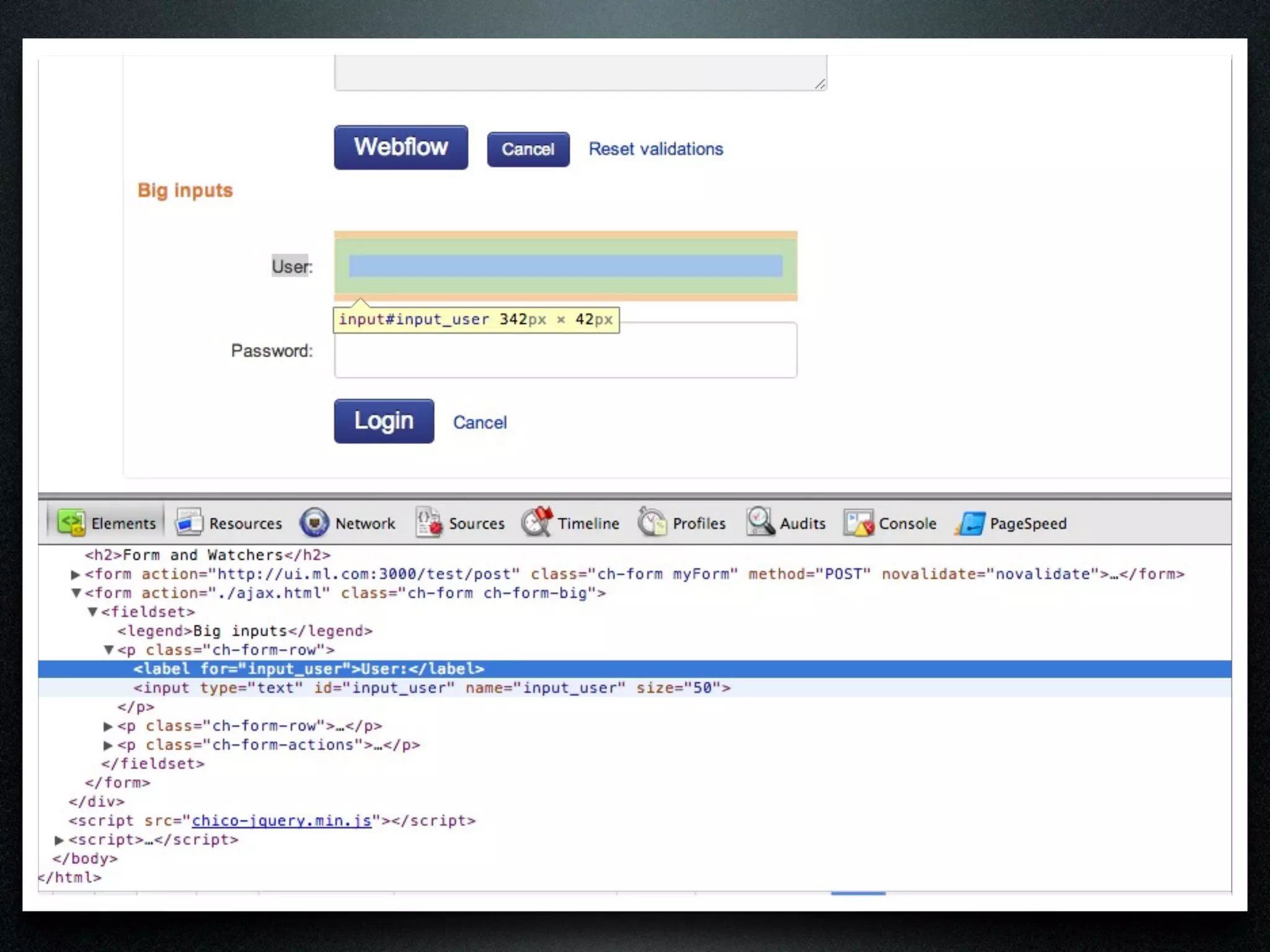Open the Audits panel icon
1270x952 pixels.
click(x=760, y=522)
